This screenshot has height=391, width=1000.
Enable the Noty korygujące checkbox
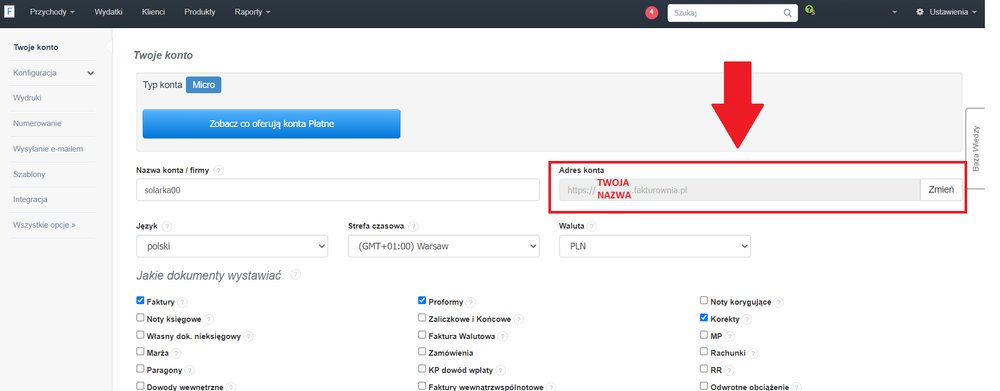point(704,300)
